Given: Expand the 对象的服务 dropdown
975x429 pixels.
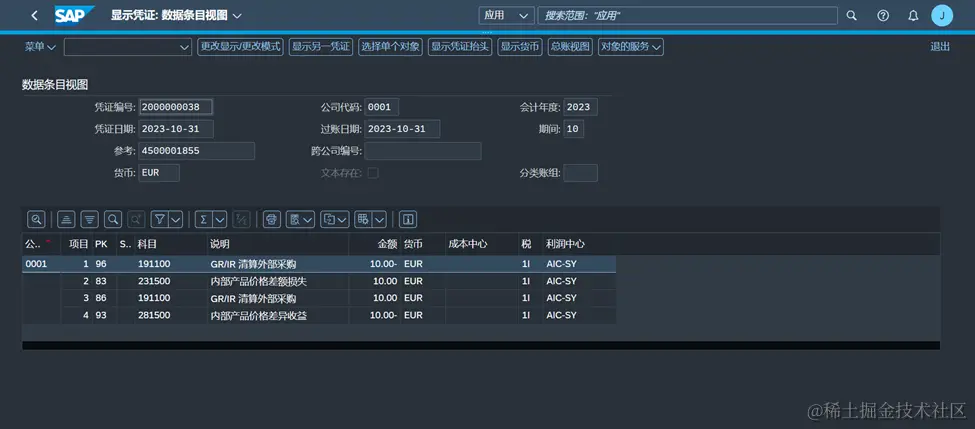Looking at the screenshot, I should click(x=631, y=47).
